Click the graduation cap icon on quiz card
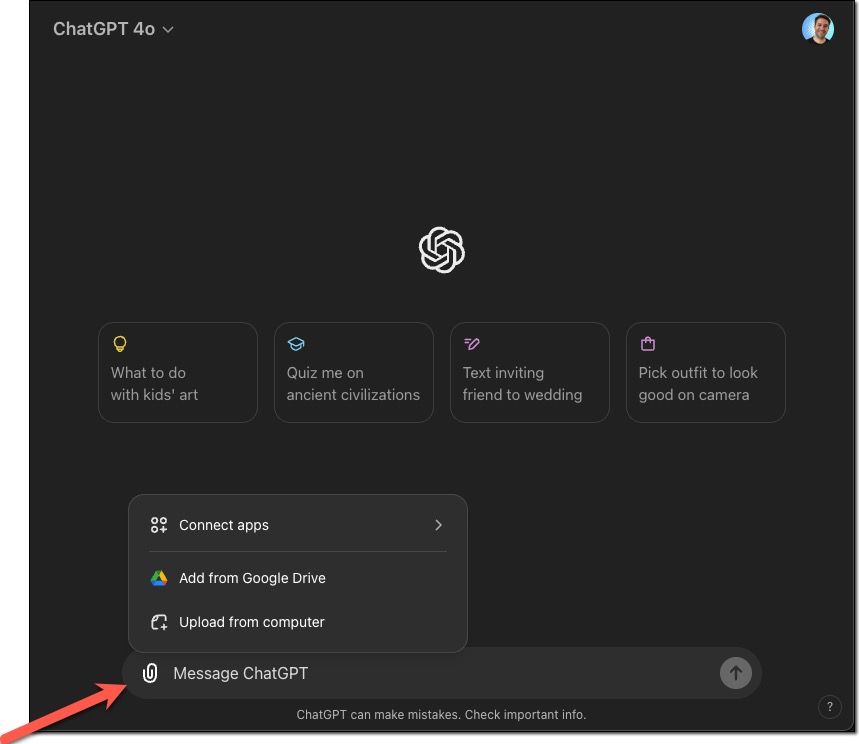This screenshot has height=744, width=859. (296, 344)
